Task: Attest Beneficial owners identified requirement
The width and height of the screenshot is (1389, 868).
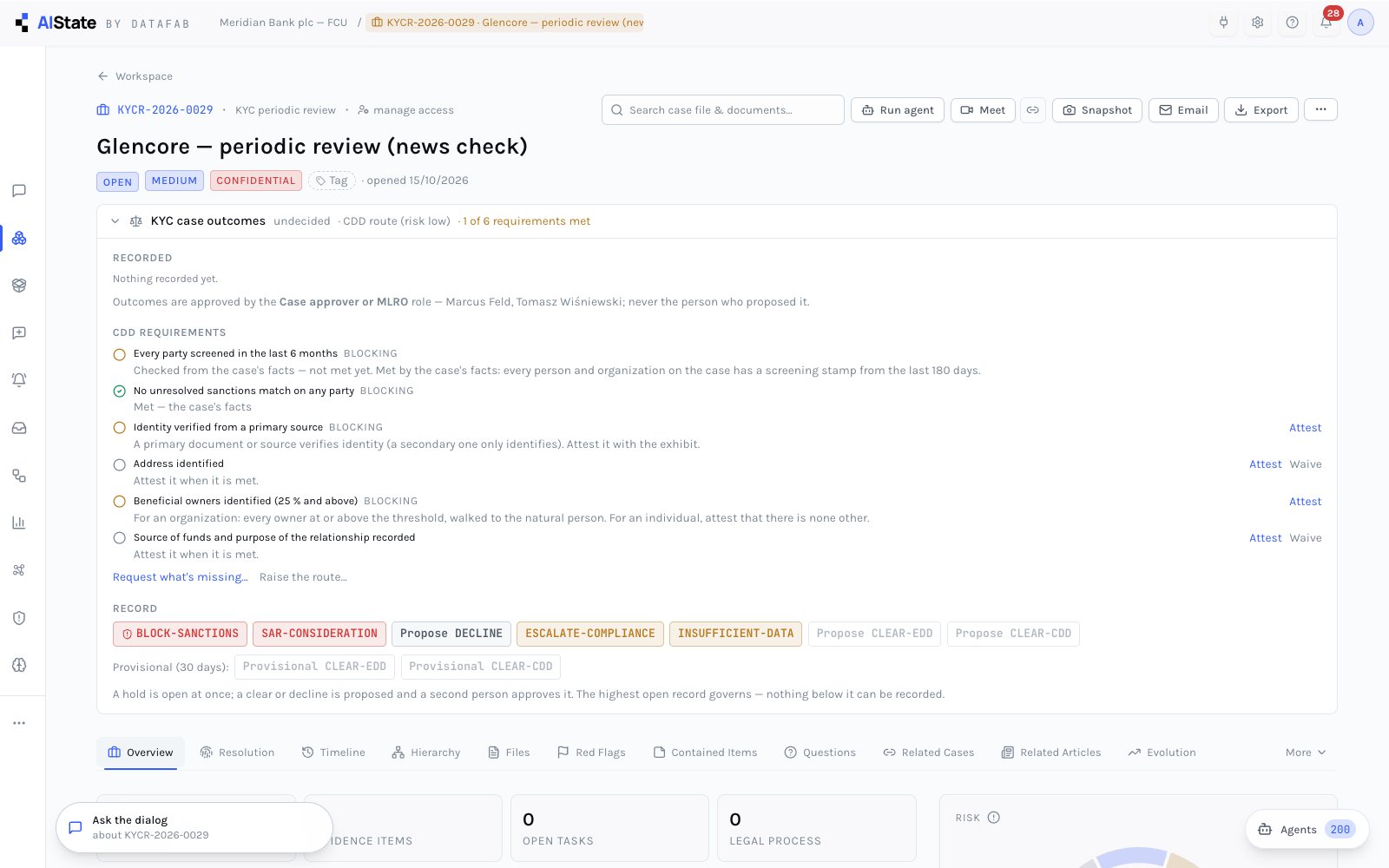Action: [x=1305, y=502]
